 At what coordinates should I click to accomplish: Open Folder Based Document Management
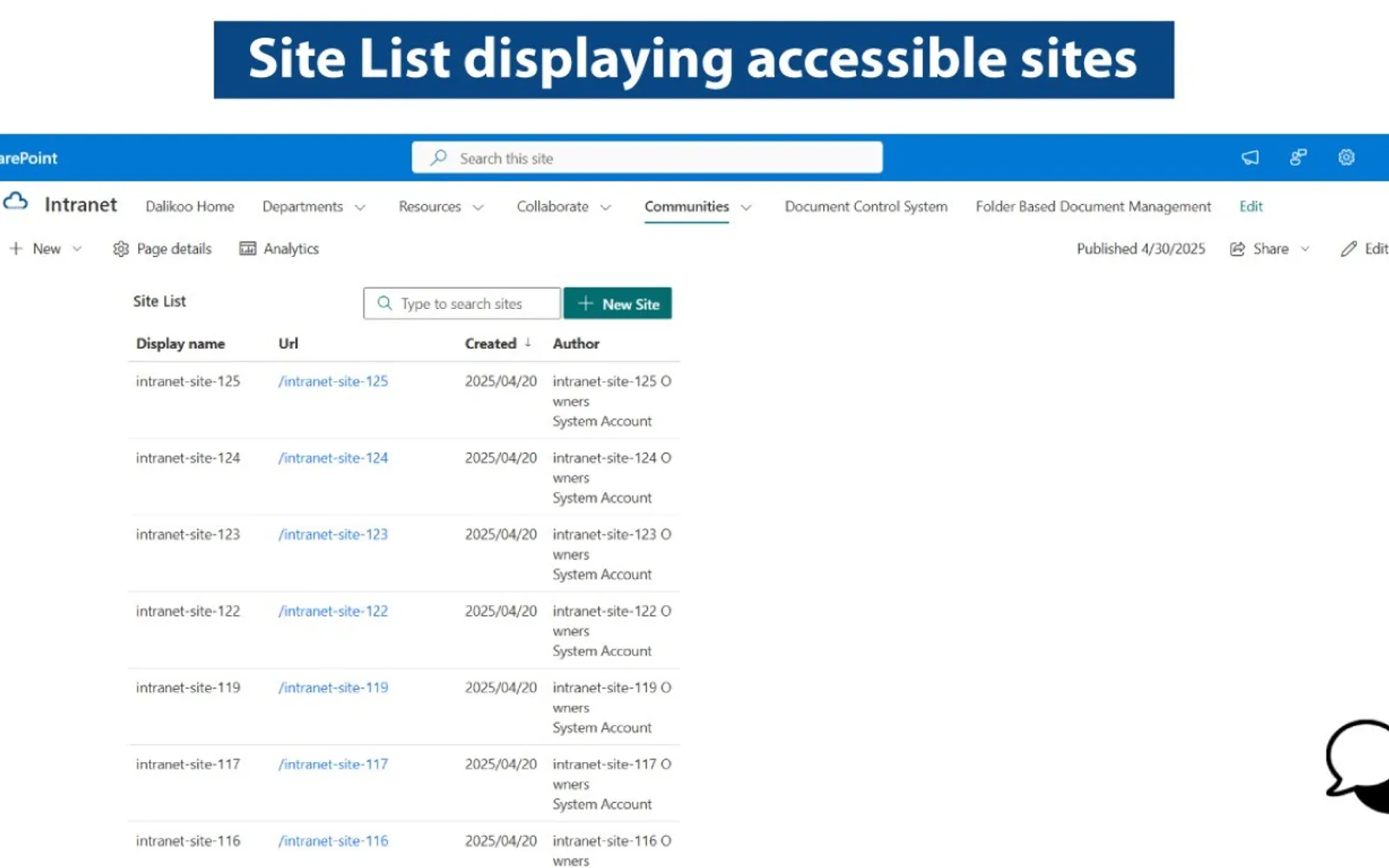[1093, 207]
